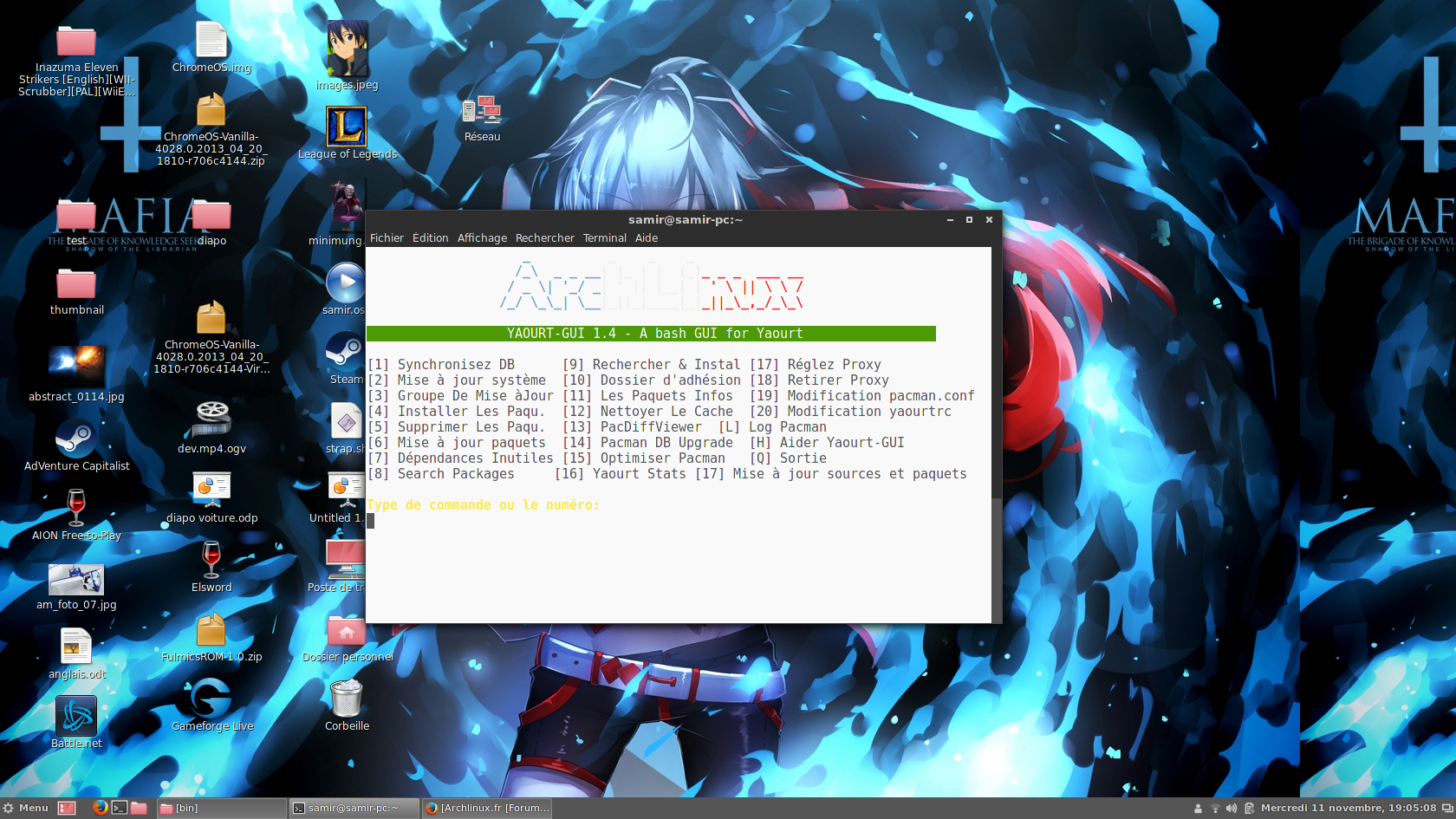This screenshot has height=819, width=1456.
Task: Open the anglais.odt document
Action: [76, 647]
